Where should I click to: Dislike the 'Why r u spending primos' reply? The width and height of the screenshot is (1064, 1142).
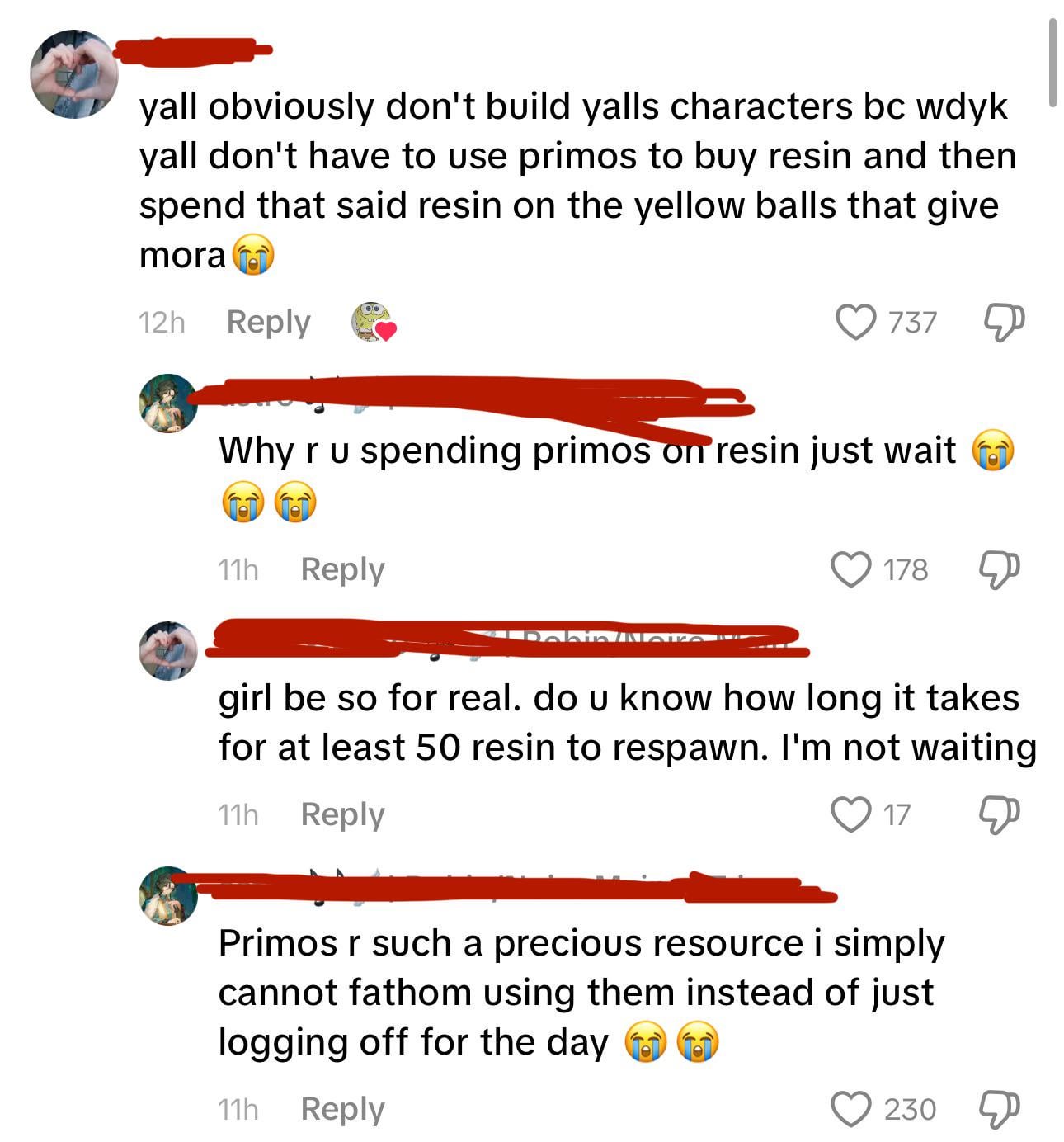click(x=999, y=570)
